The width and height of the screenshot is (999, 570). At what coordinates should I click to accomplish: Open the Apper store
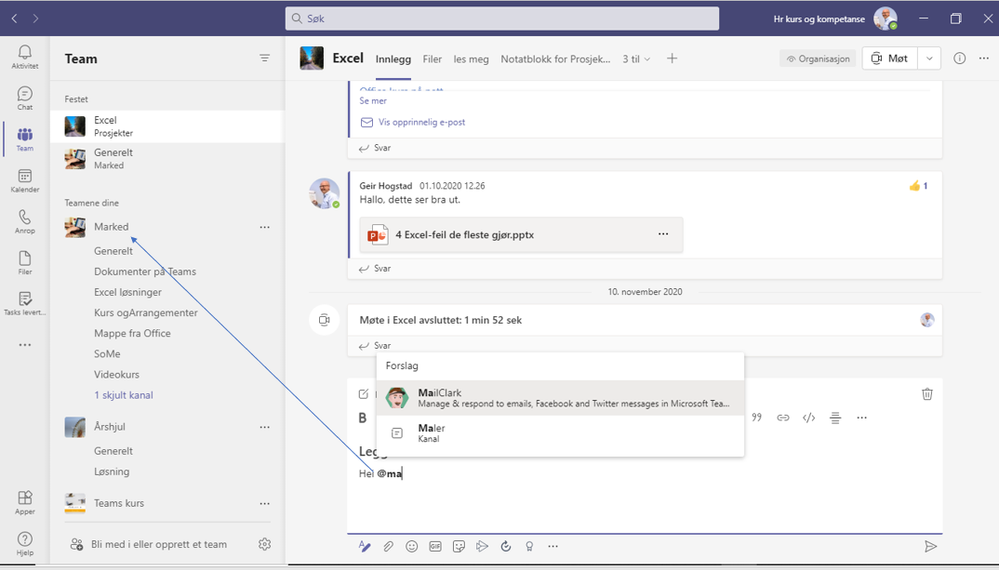pyautogui.click(x=25, y=502)
